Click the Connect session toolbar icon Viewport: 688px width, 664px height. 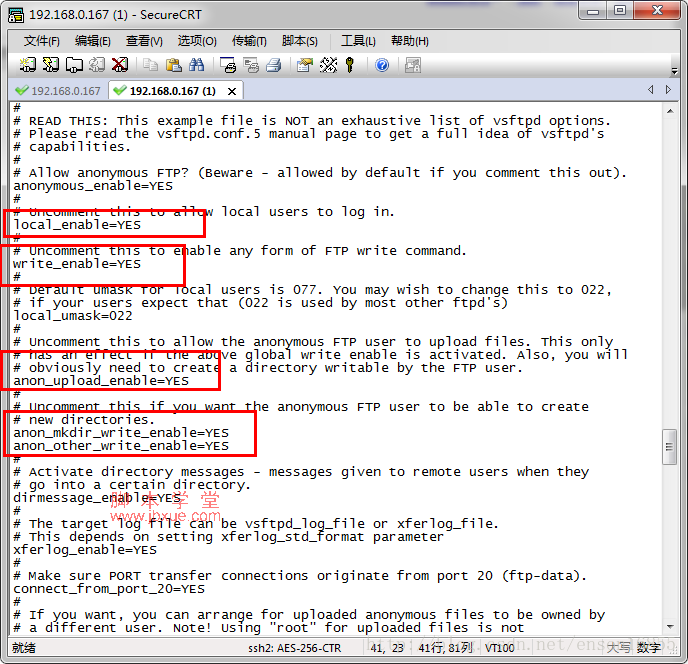[x=28, y=65]
